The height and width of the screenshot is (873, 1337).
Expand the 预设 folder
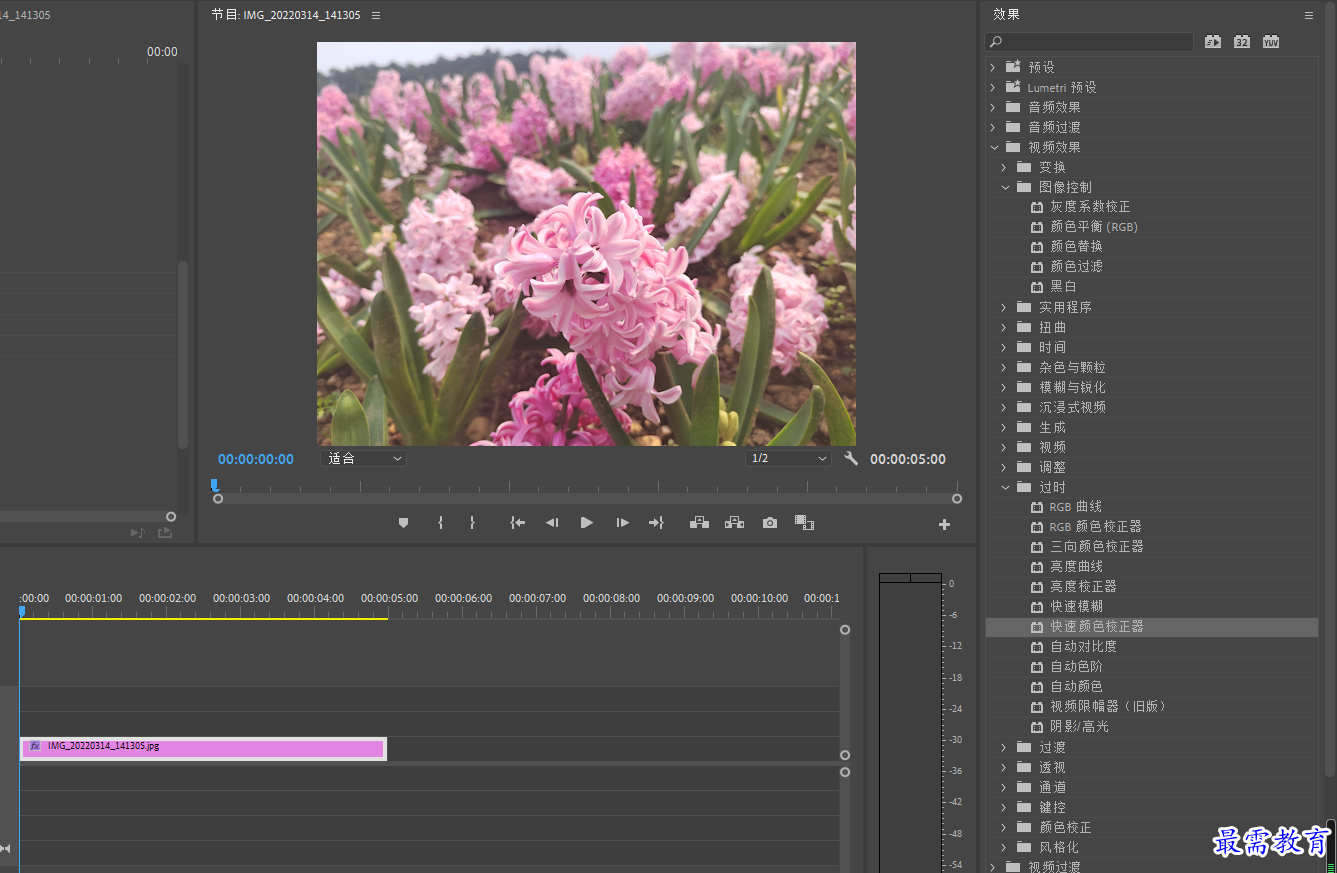tap(993, 67)
